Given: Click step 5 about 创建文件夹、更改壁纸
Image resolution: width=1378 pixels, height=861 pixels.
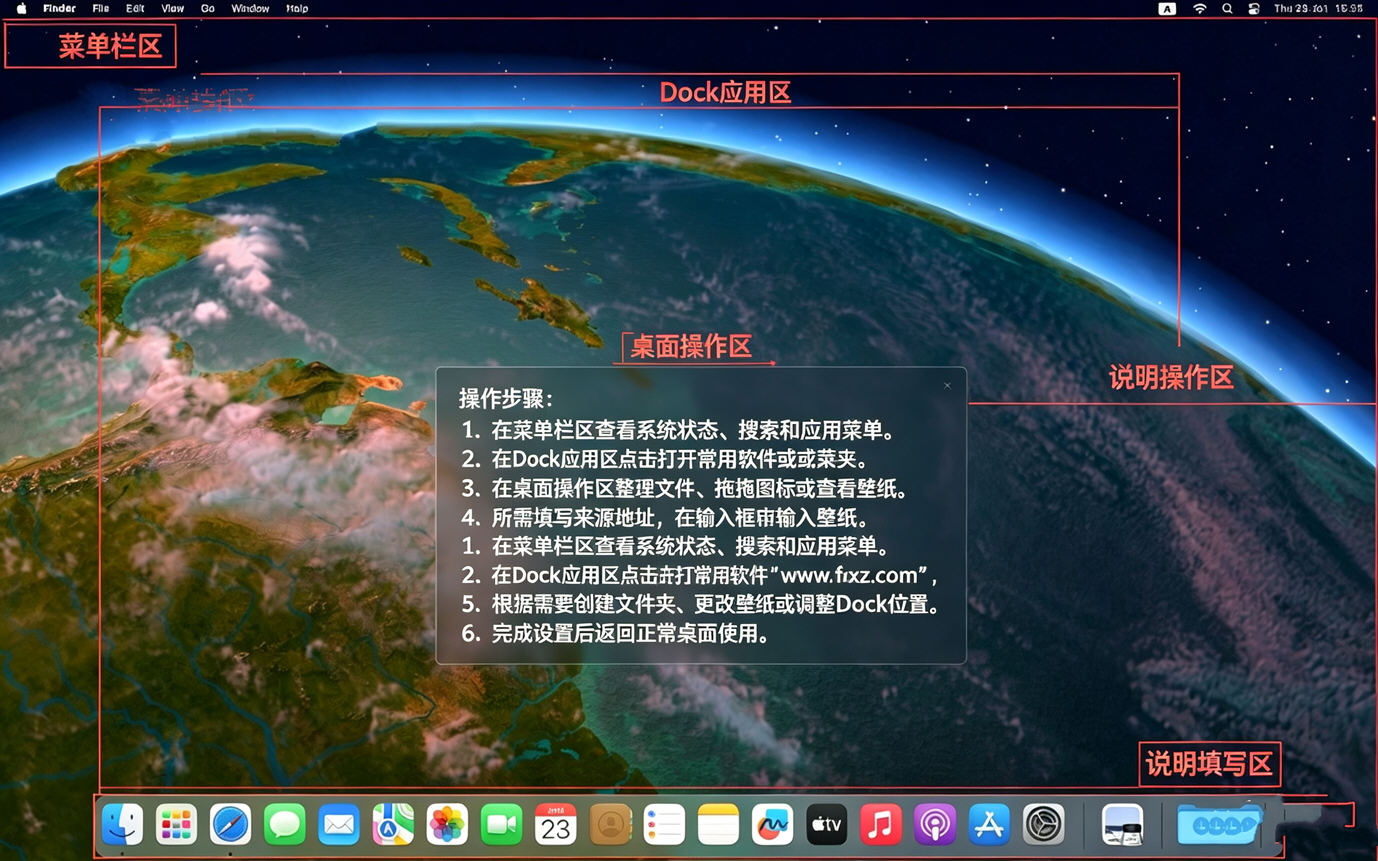Looking at the screenshot, I should click(x=701, y=604).
